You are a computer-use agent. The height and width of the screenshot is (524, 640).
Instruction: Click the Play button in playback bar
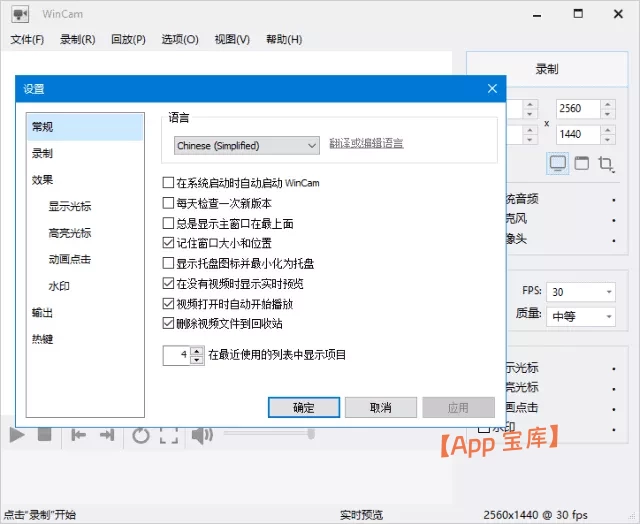coord(17,435)
